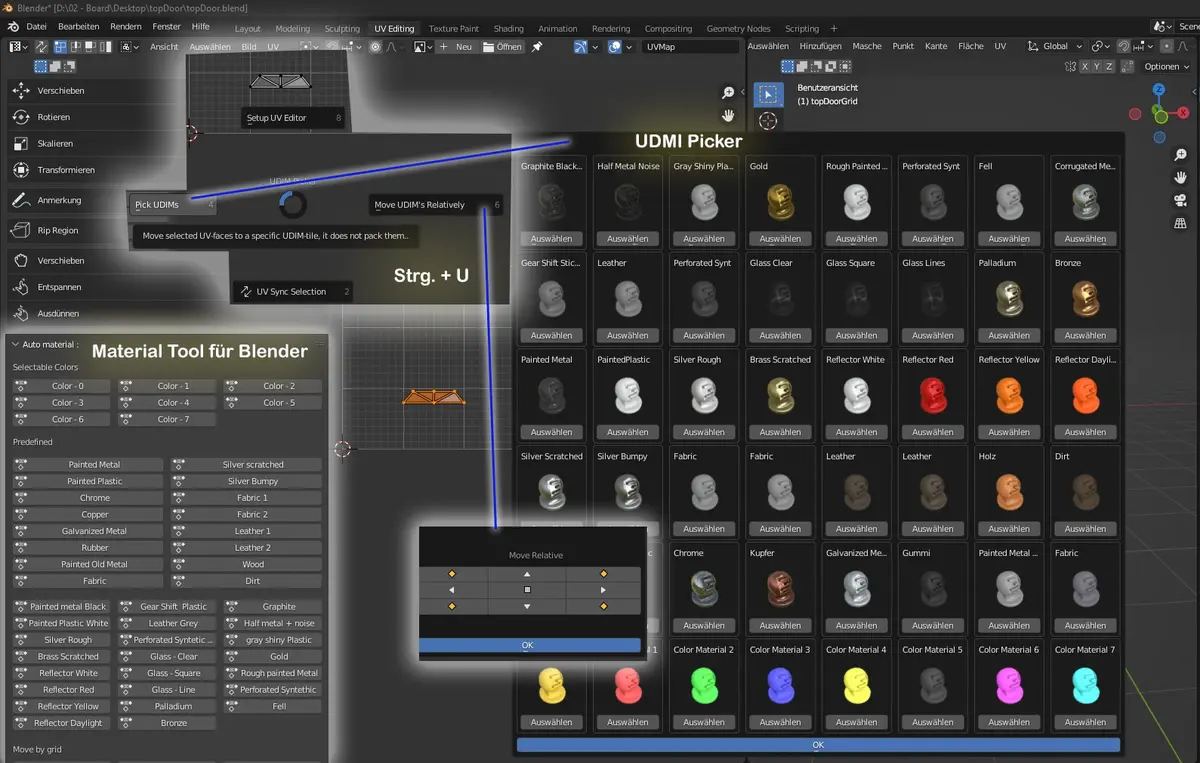Select the Ausdünnen pinch tool

(59, 312)
